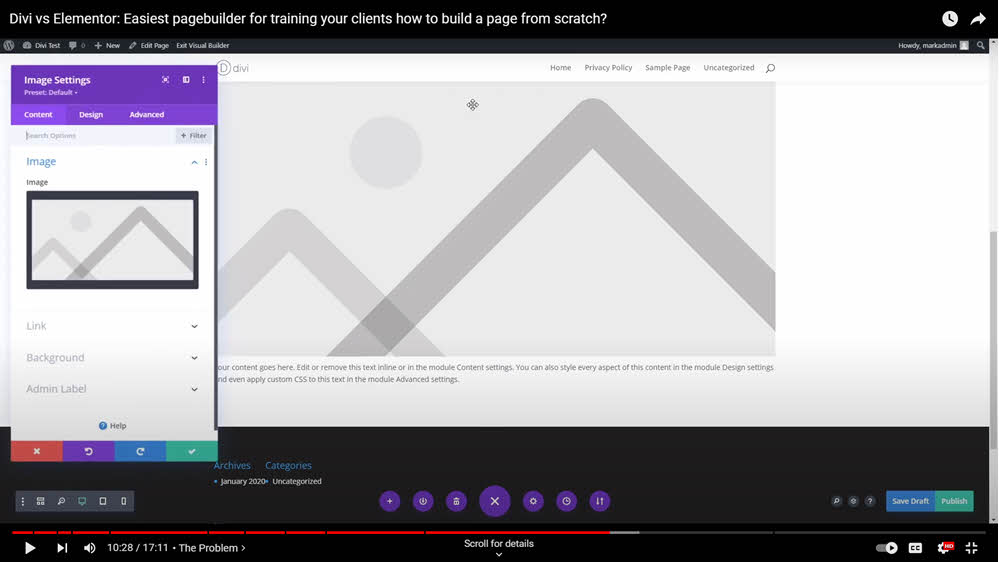Click green checkmark to save image settings

191,451
